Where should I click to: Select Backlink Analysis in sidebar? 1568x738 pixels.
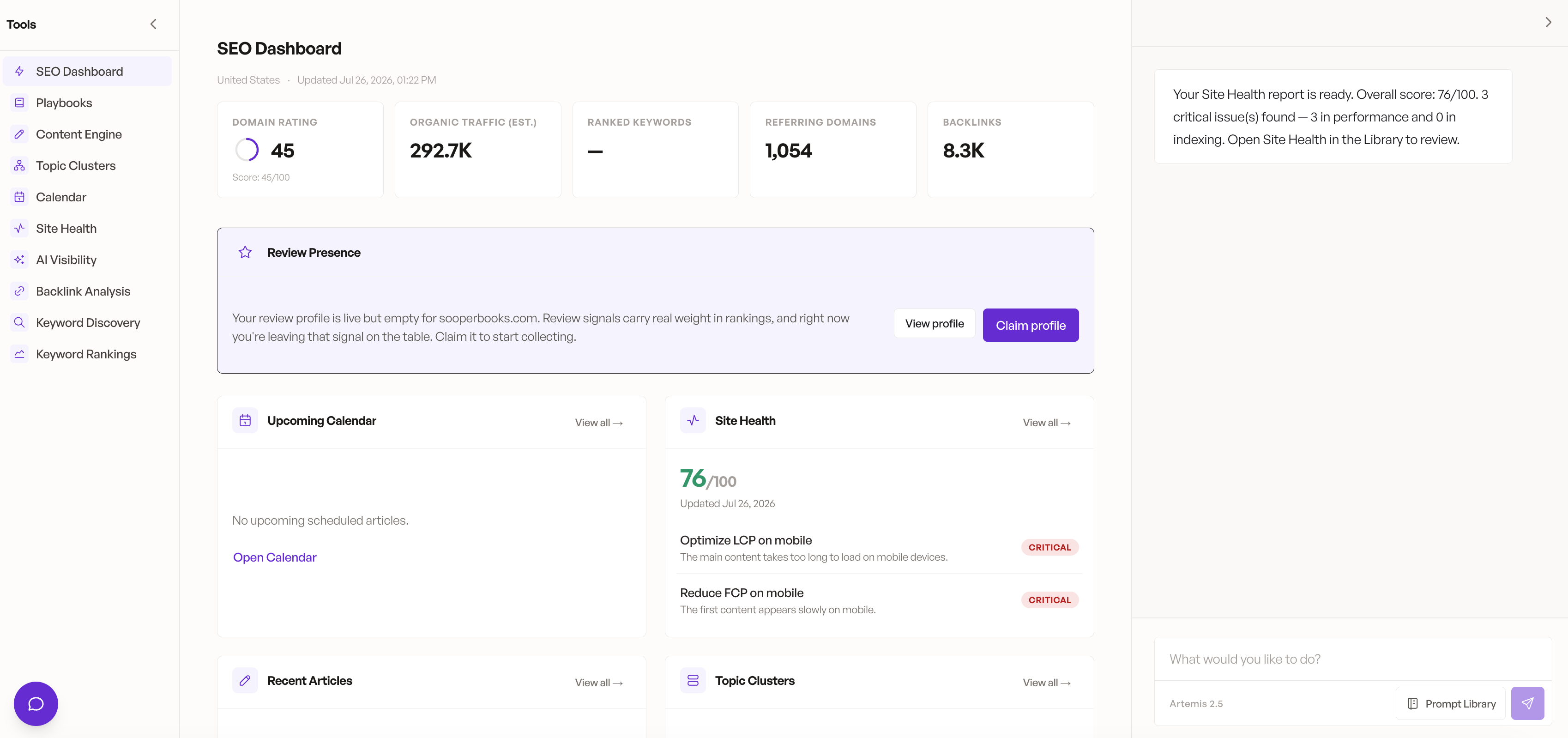click(x=87, y=291)
